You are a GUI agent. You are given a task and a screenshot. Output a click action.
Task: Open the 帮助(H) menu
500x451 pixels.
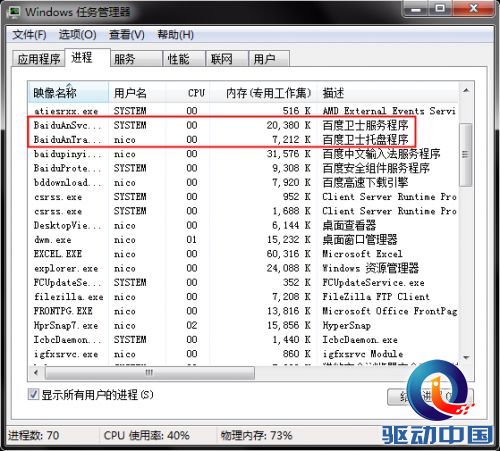(175, 35)
